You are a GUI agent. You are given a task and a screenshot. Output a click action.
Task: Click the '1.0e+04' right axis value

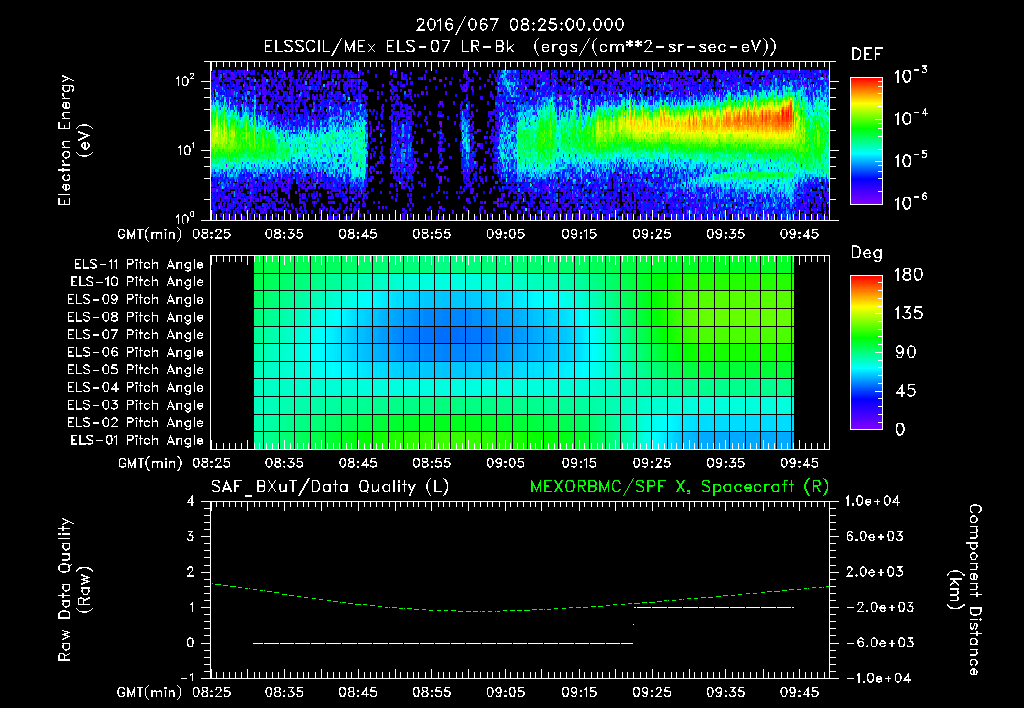click(872, 502)
